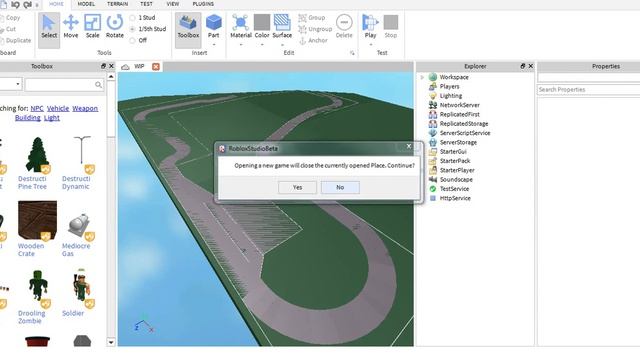This screenshot has width=640, height=360.
Task: Select the Mediocre Gas model
Action: tap(79, 233)
